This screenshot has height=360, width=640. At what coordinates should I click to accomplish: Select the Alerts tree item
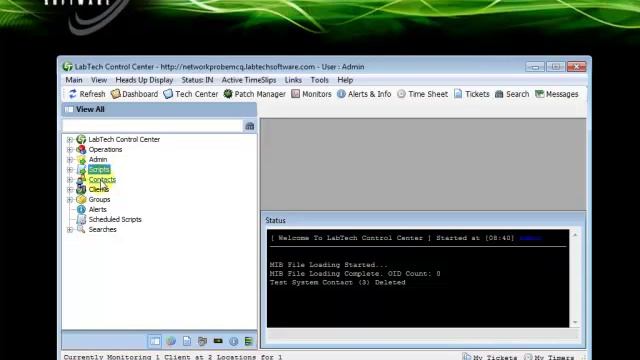[x=98, y=210]
